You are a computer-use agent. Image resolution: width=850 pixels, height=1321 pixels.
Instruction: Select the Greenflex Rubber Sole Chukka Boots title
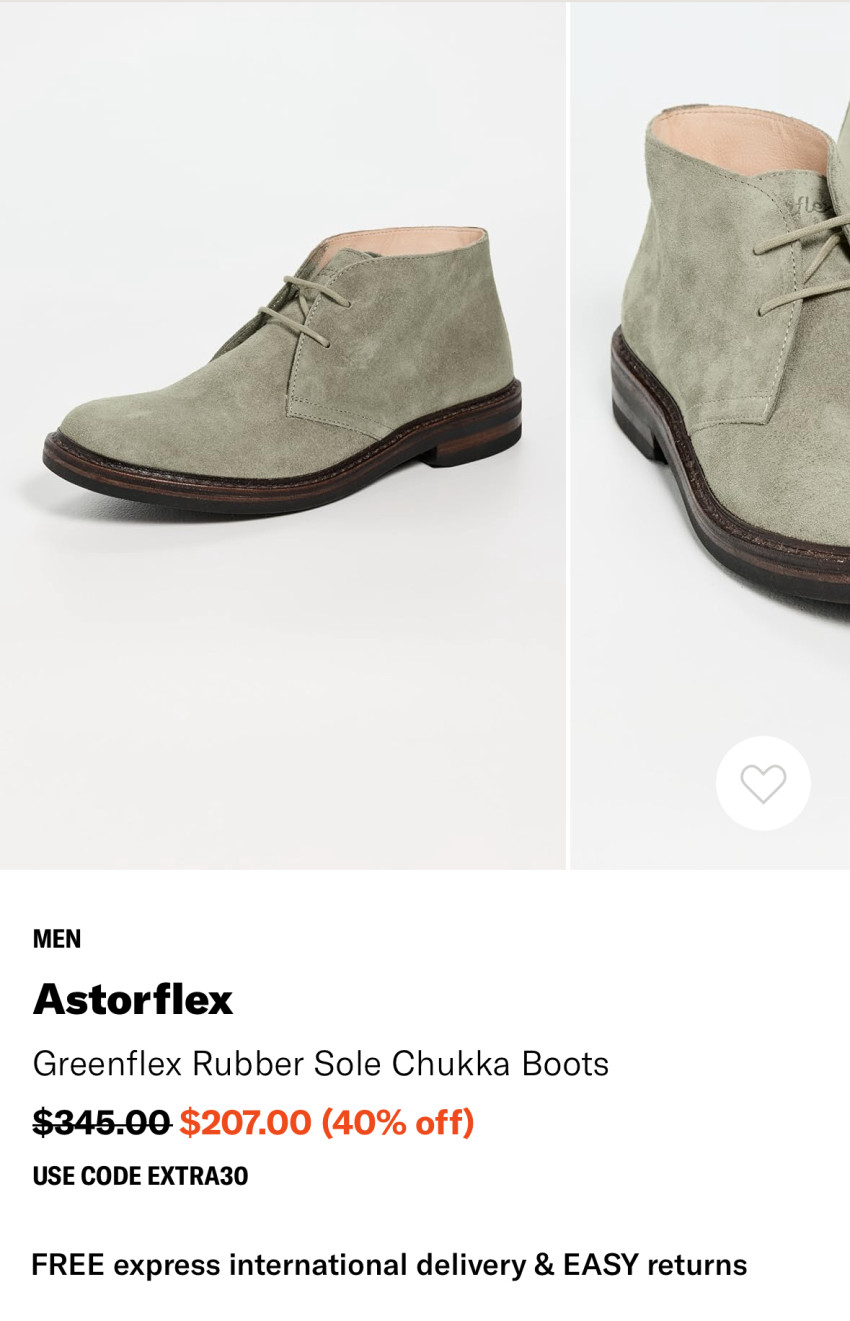pos(320,1063)
